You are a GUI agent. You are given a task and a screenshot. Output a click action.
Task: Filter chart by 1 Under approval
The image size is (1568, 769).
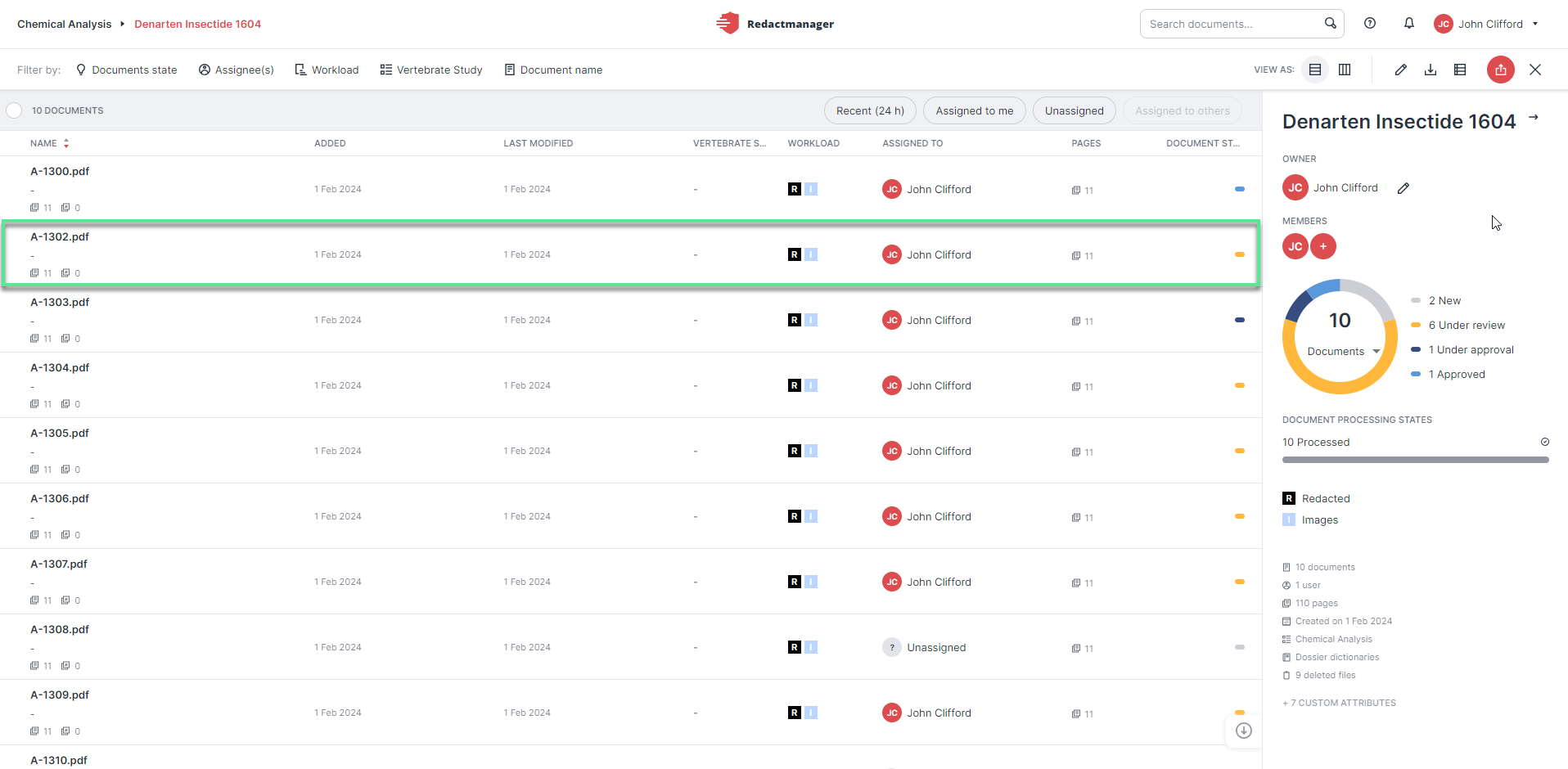click(1462, 349)
